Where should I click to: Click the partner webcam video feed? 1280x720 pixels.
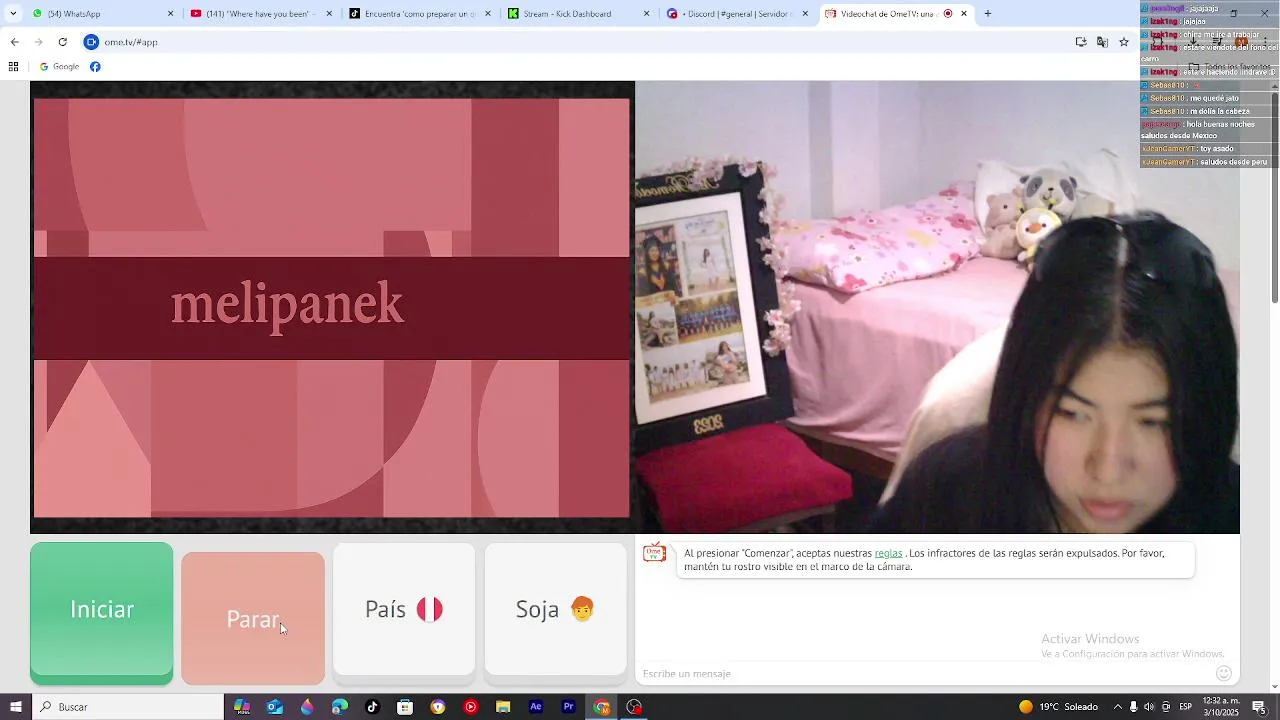pos(937,307)
